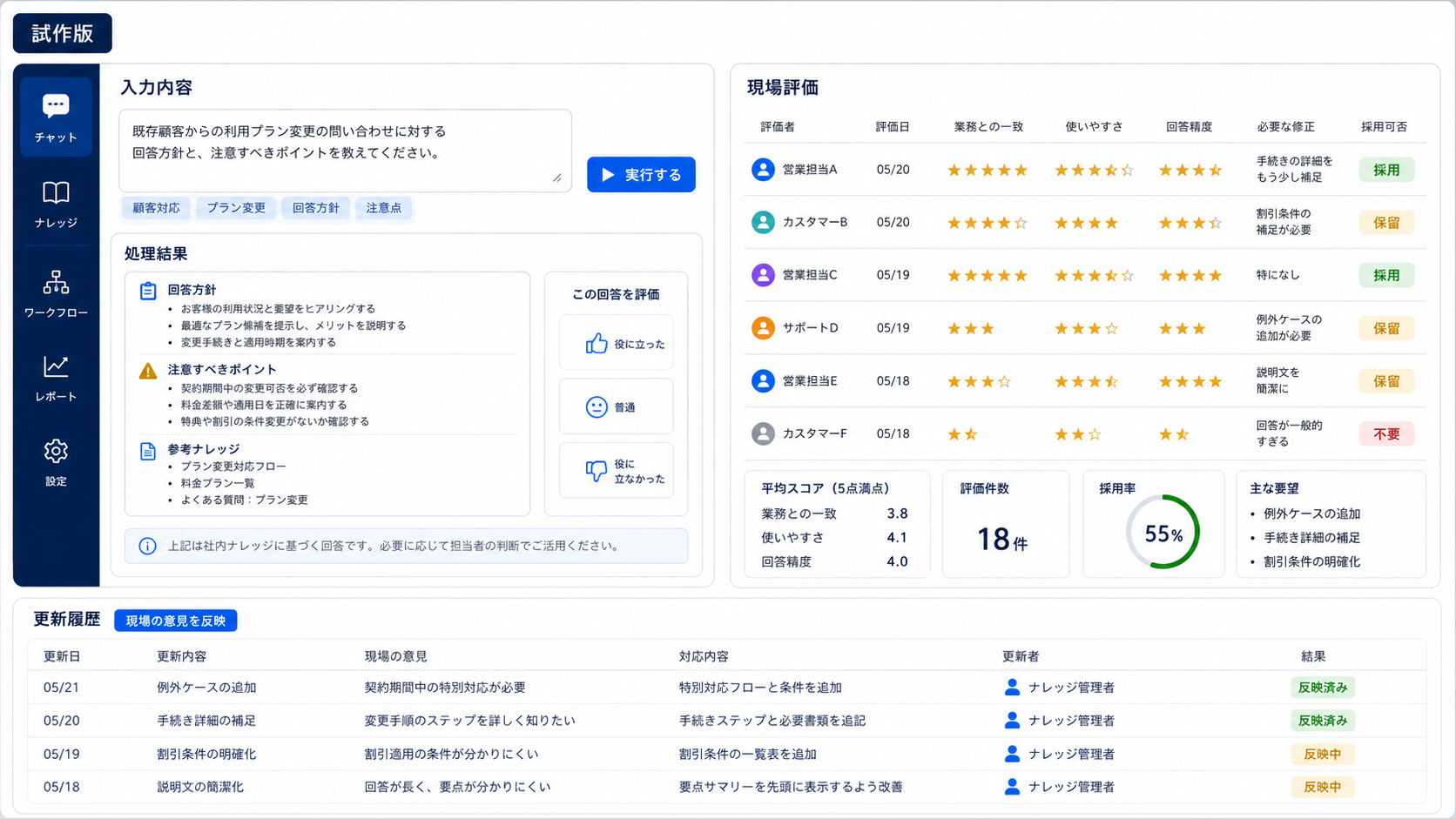Select the 注意点 tag
Screen dimensions: 1456x819
pyautogui.click(x=383, y=208)
